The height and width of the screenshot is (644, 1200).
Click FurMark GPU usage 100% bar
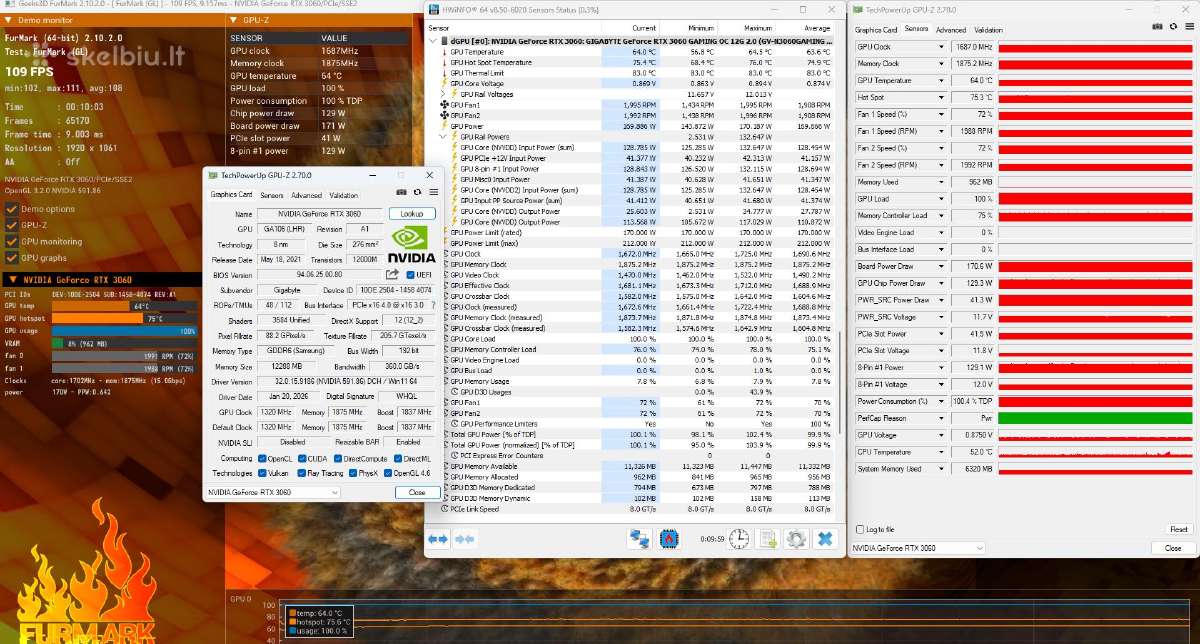click(125, 330)
